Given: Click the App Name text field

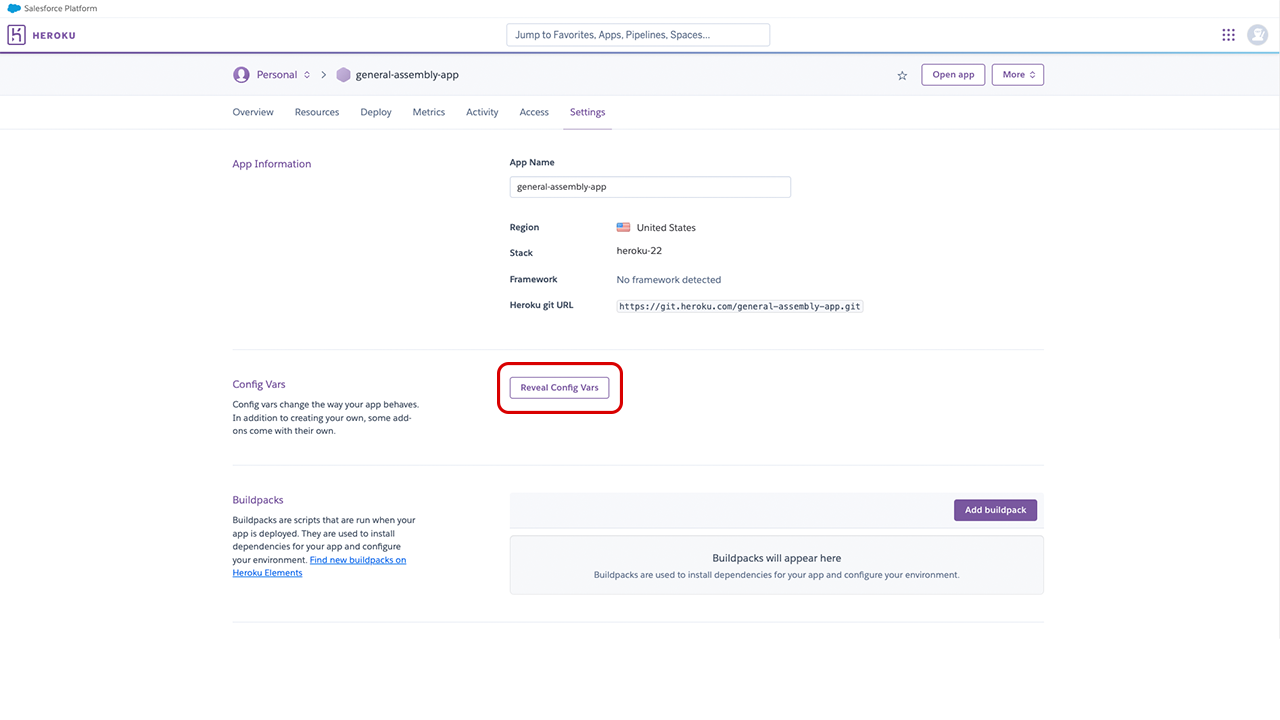Looking at the screenshot, I should pyautogui.click(x=650, y=187).
